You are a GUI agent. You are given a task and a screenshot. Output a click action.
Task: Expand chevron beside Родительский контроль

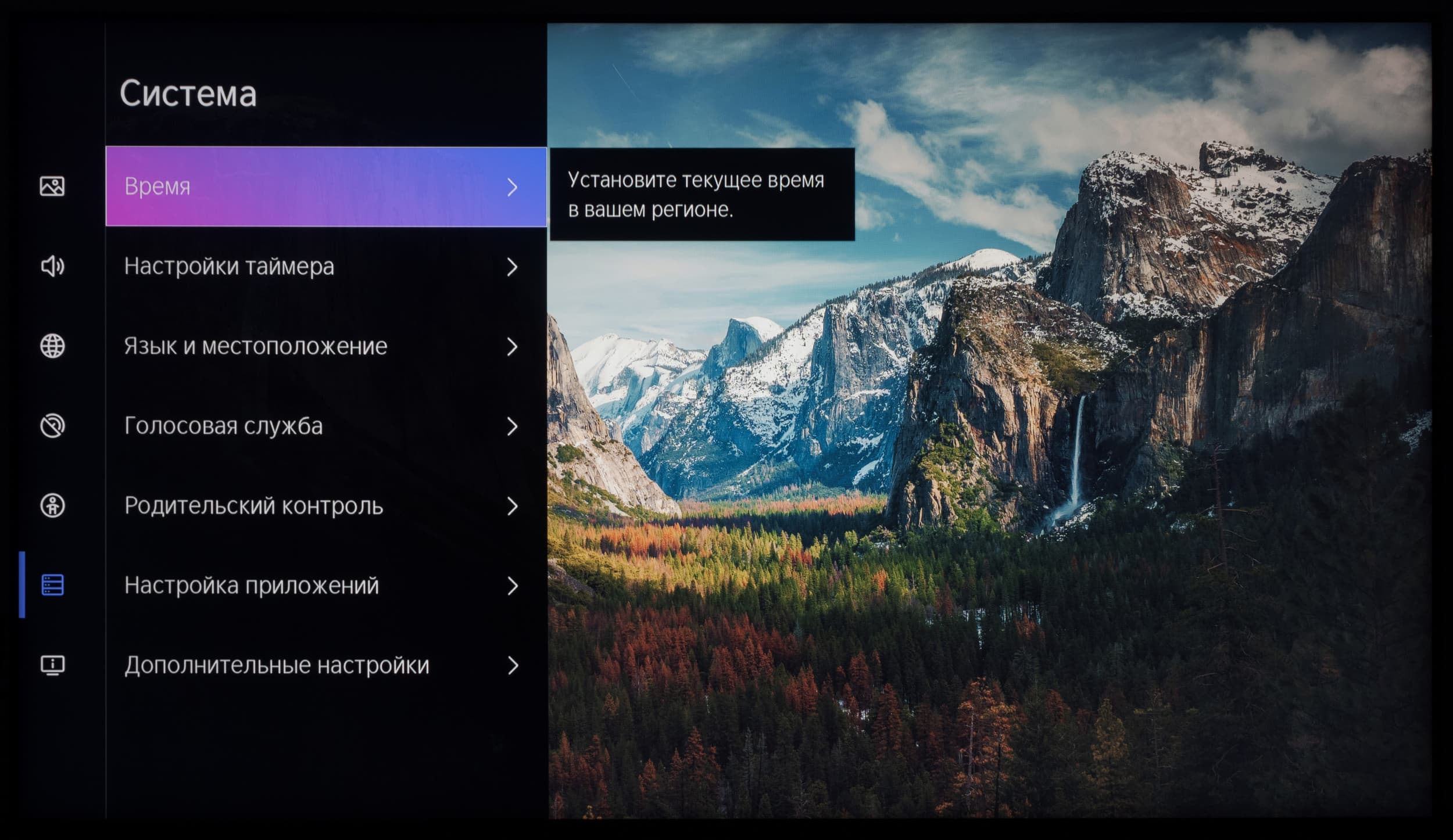pos(512,505)
